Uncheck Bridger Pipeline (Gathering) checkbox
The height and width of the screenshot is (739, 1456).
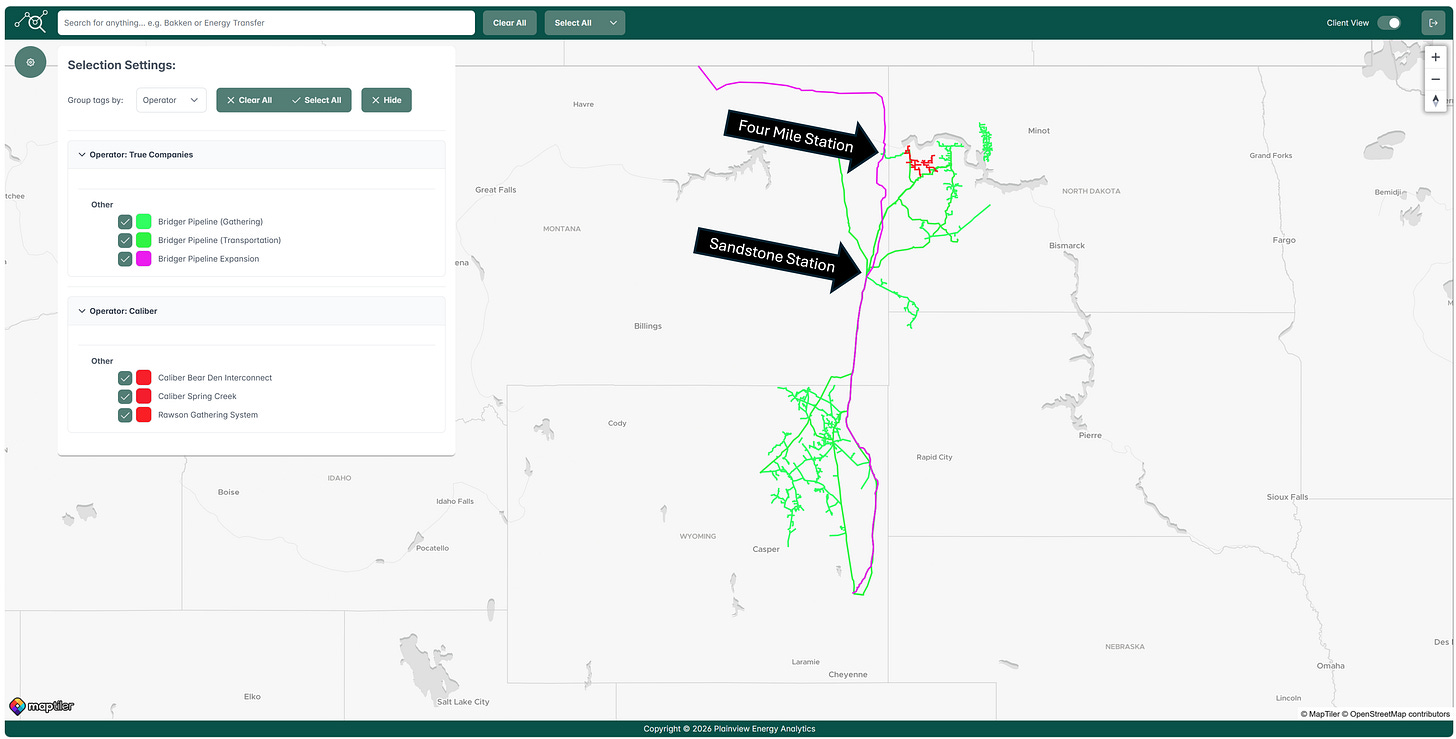click(125, 222)
